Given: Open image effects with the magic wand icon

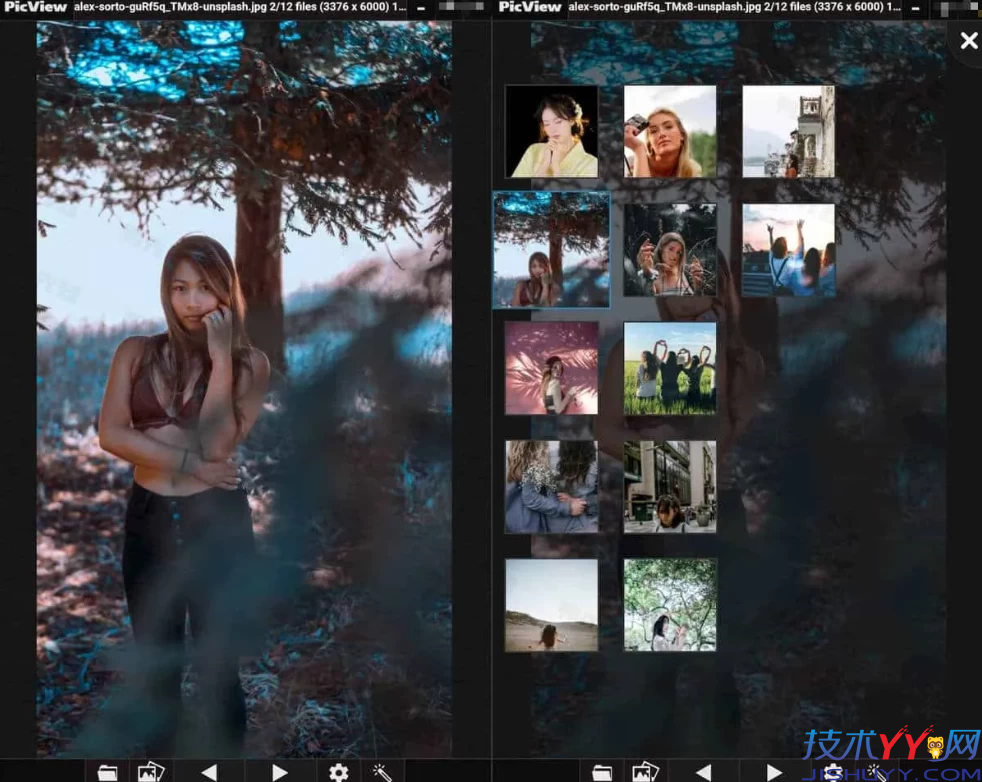Looking at the screenshot, I should pyautogui.click(x=381, y=771).
